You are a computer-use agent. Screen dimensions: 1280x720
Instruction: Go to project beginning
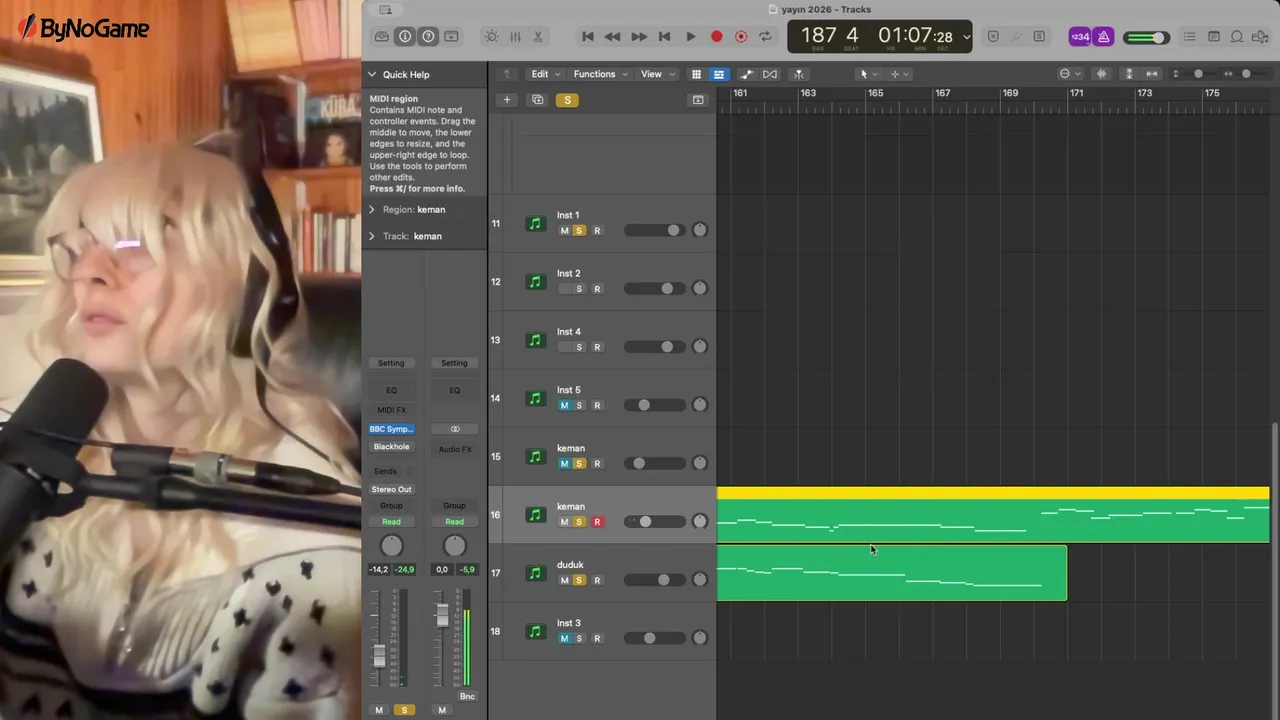click(x=588, y=36)
